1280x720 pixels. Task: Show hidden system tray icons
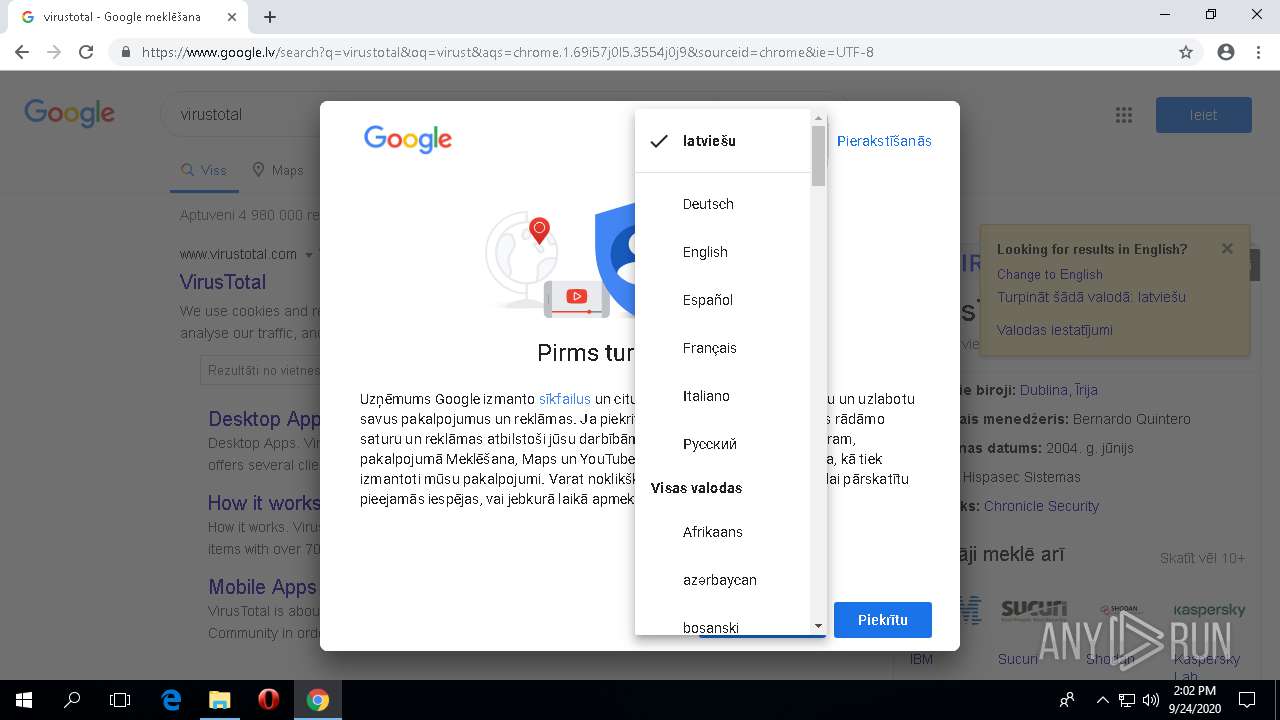click(1102, 700)
